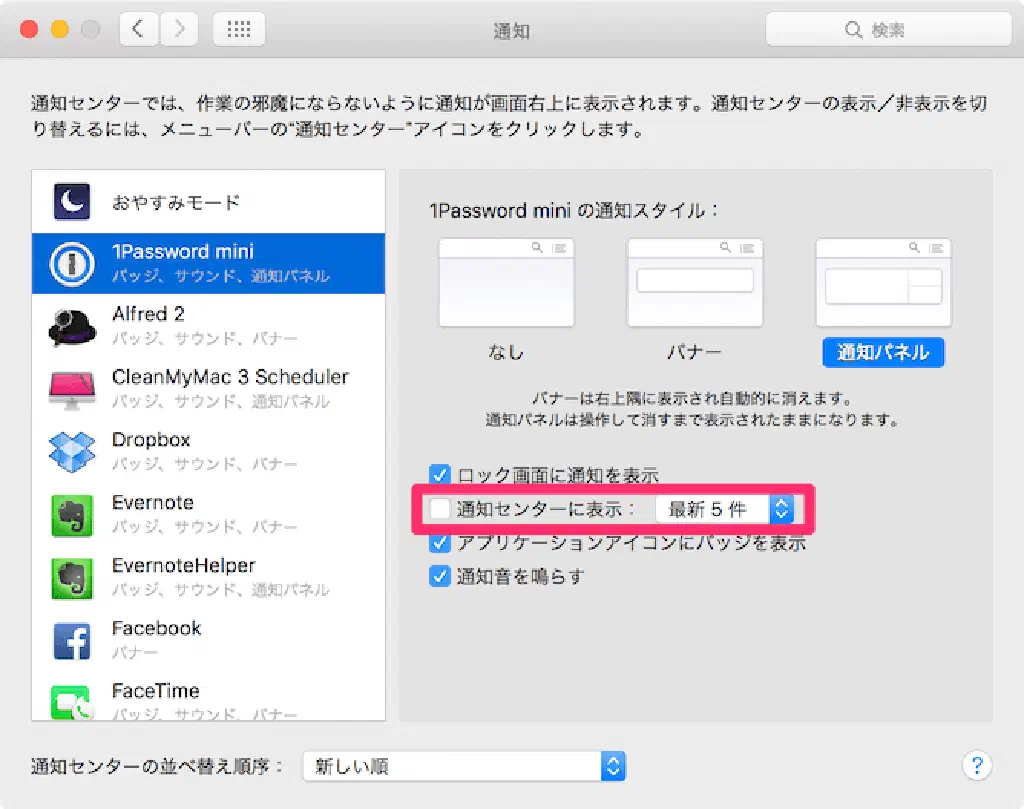
Task: Click the CleanMyMac 3 Scheduler icon
Action: coord(72,389)
